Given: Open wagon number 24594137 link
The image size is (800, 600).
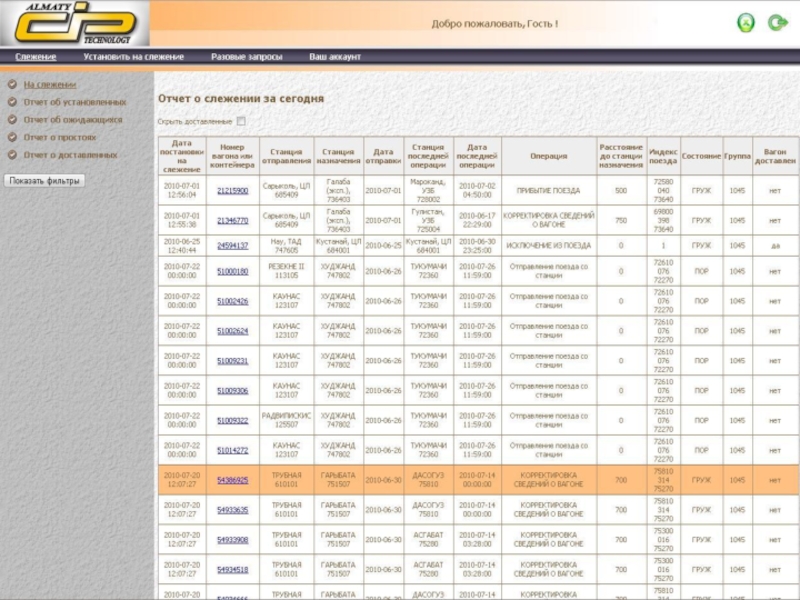Looking at the screenshot, I should tap(232, 245).
